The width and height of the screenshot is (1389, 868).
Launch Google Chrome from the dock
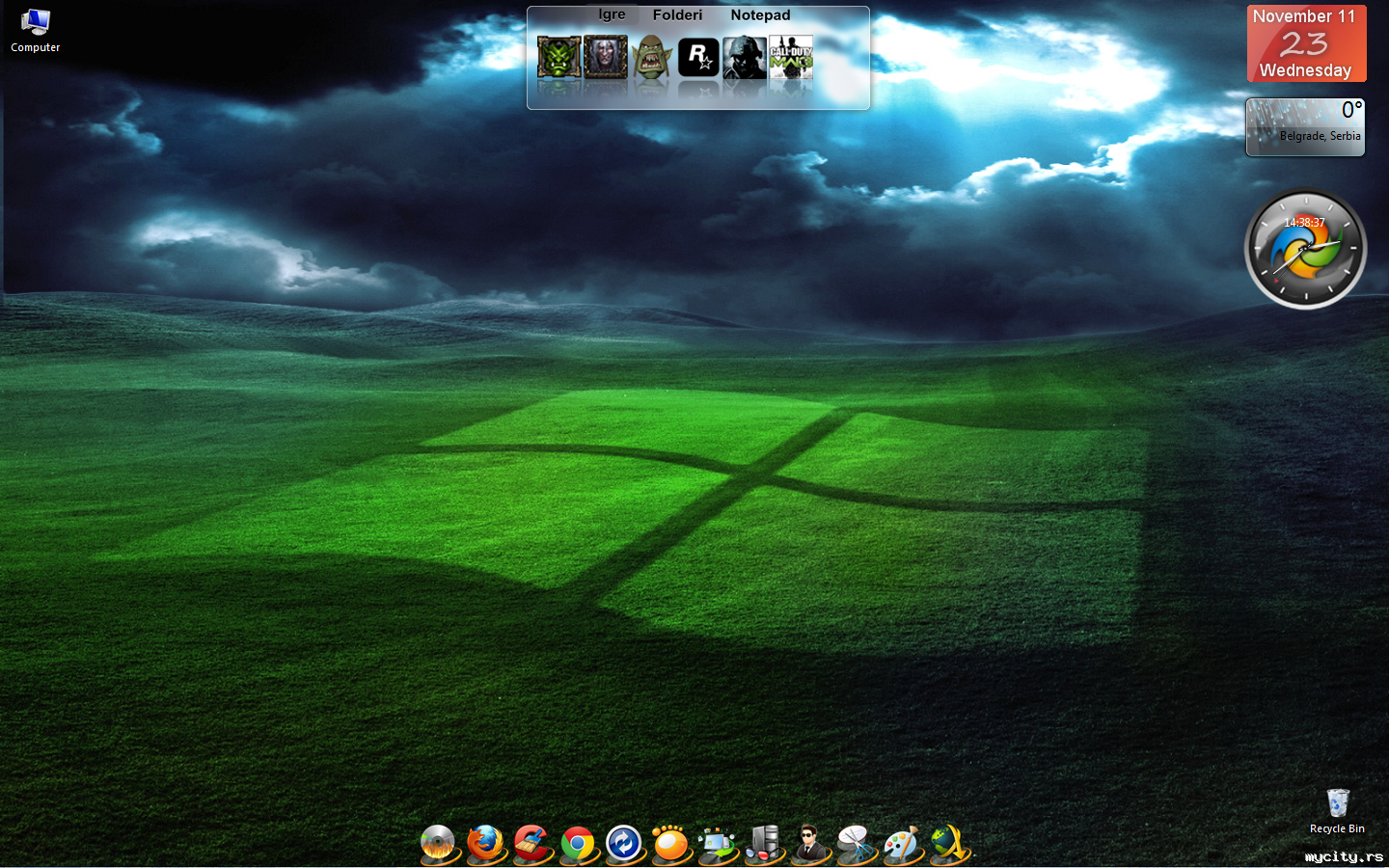(x=578, y=844)
